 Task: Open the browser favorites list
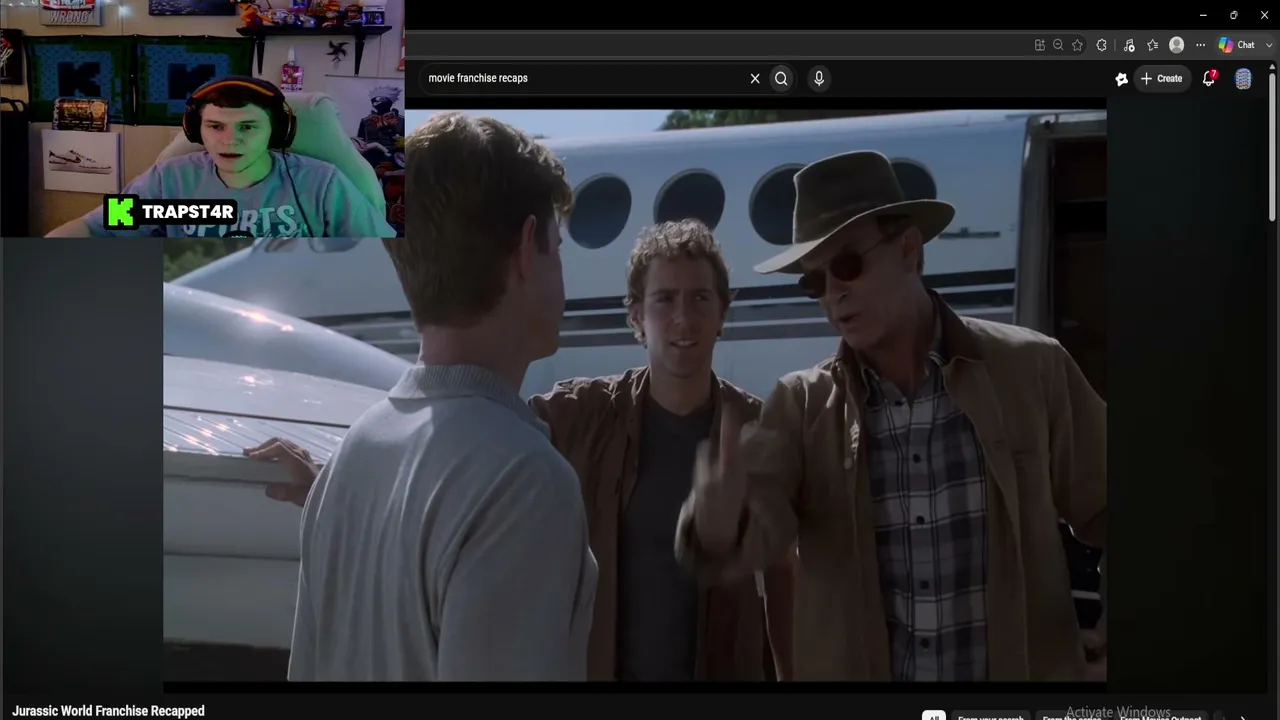tap(1153, 45)
